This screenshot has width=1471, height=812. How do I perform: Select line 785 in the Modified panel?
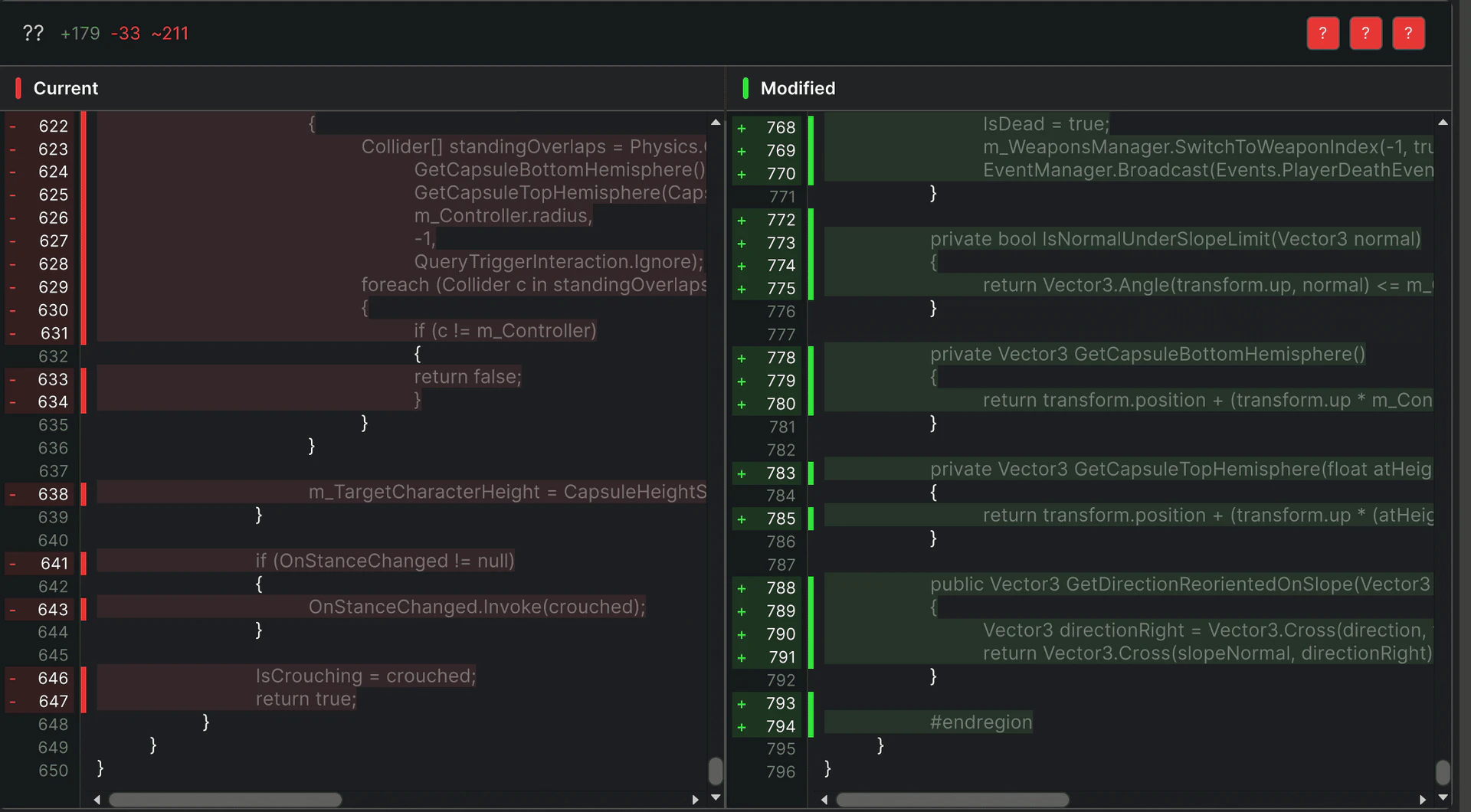click(x=1073, y=519)
